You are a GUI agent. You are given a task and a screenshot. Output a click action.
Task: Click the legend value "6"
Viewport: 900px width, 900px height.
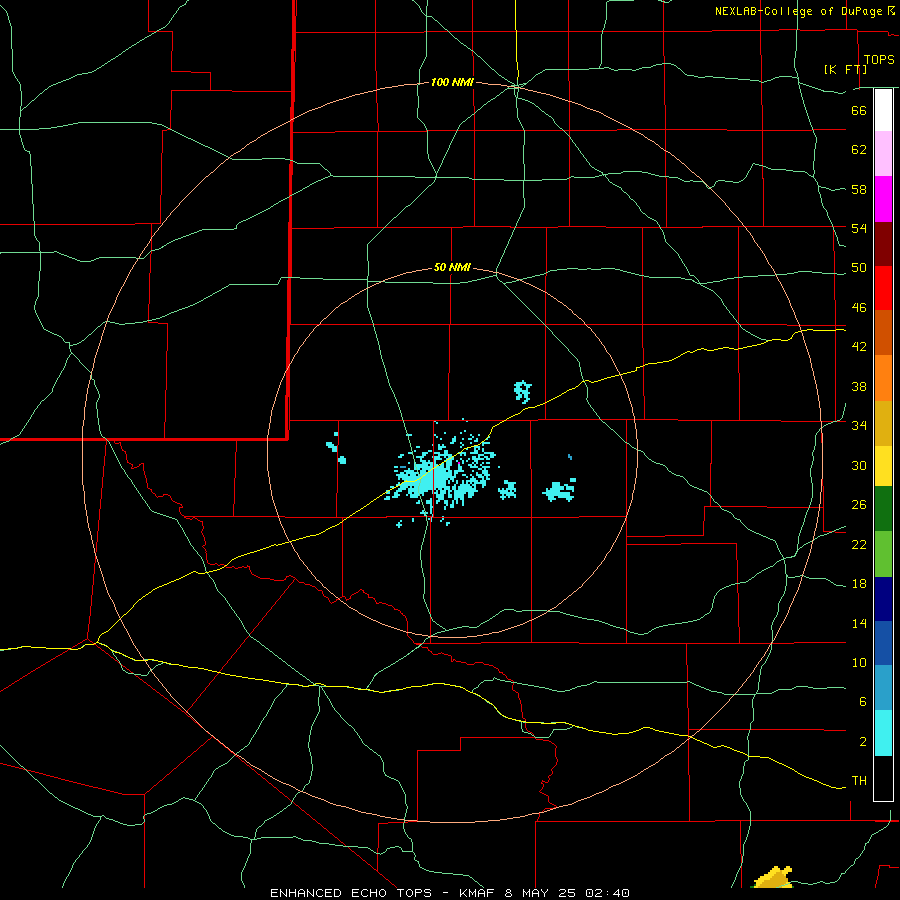863,702
